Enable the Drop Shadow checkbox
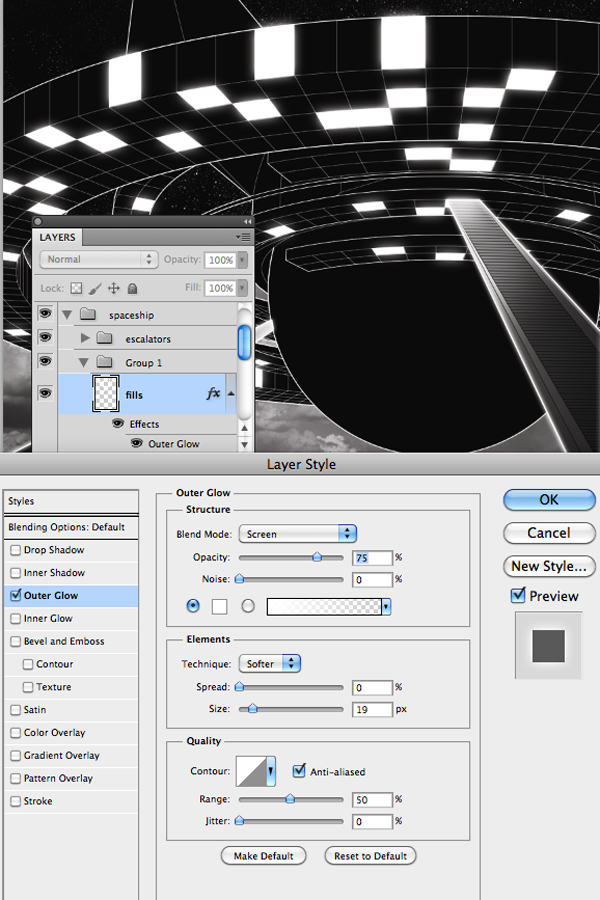 point(16,550)
